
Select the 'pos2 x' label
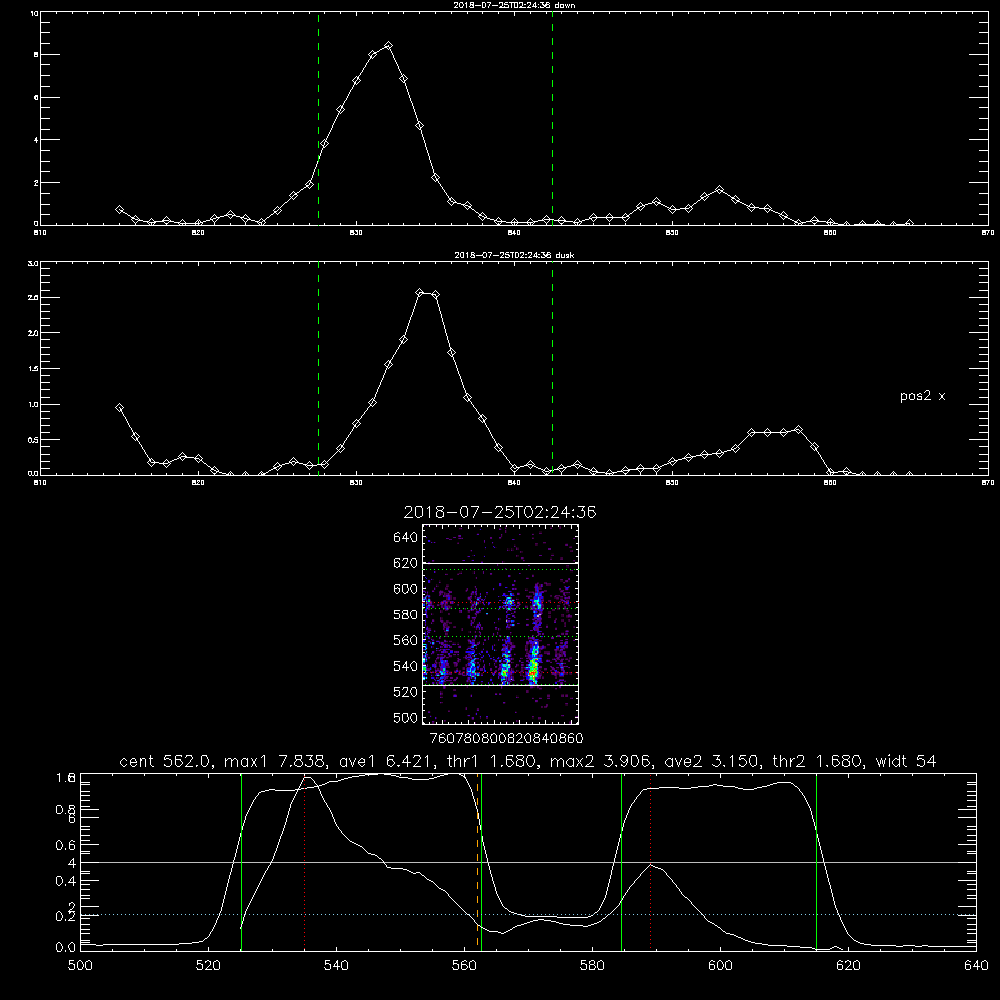coord(922,396)
